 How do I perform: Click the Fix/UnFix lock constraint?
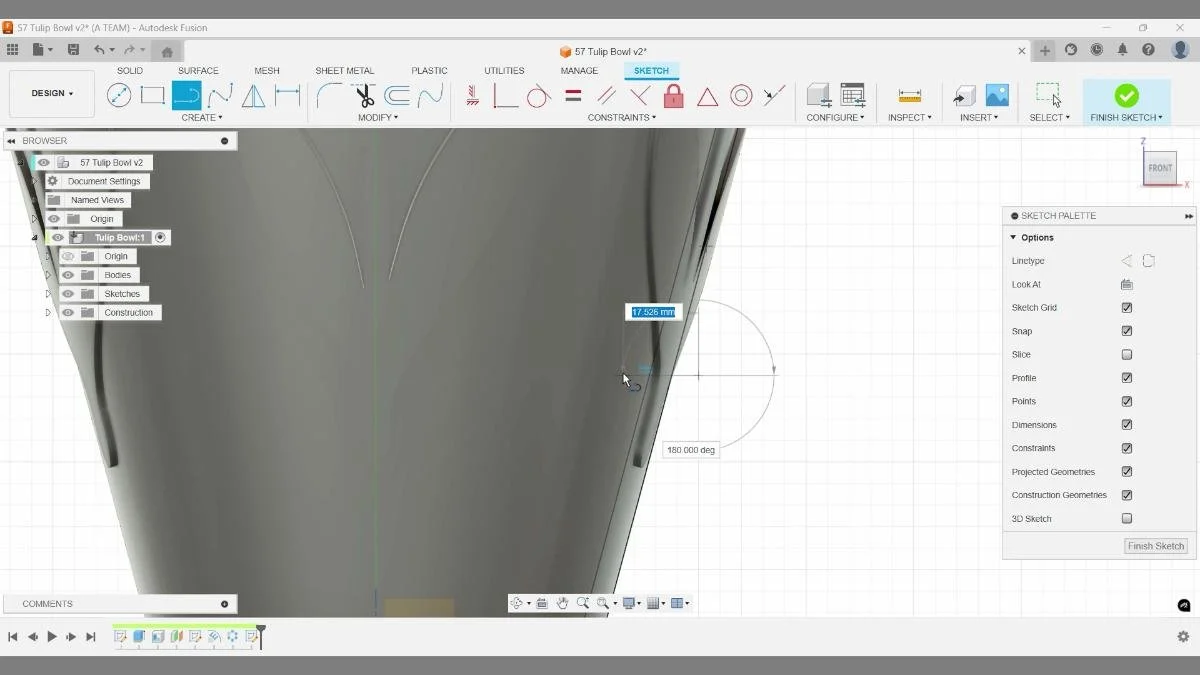(x=673, y=95)
